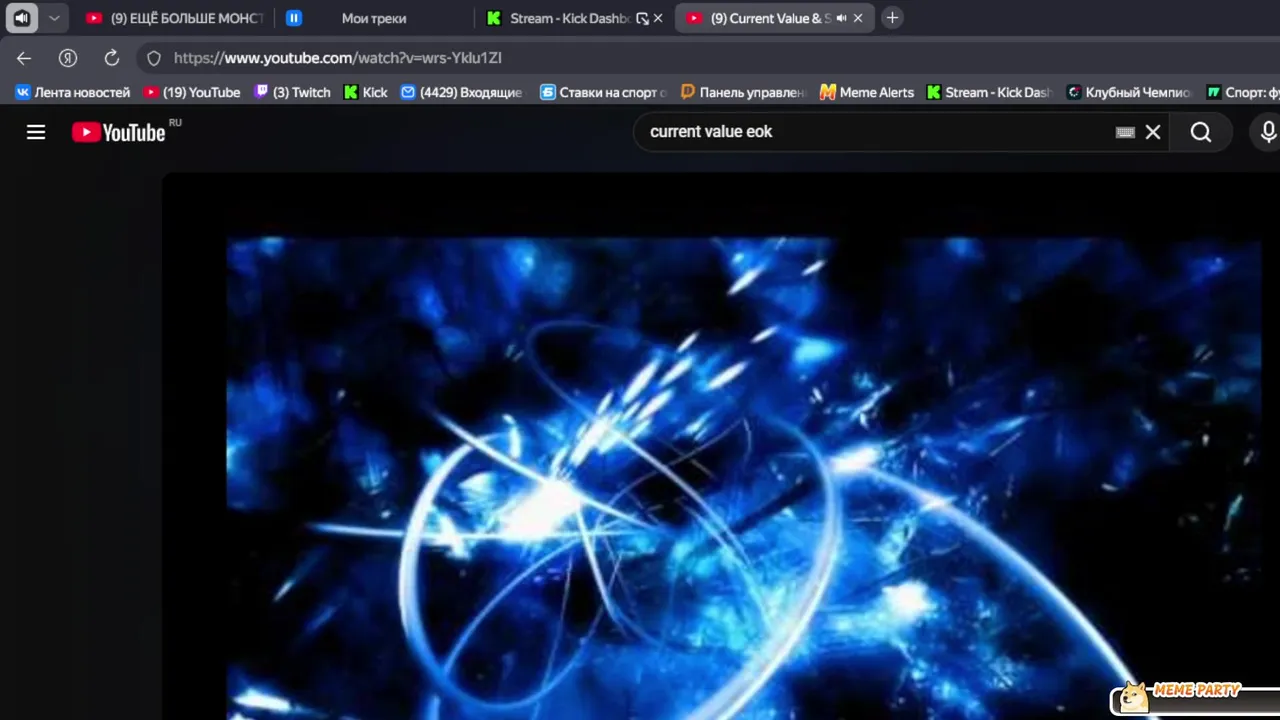This screenshot has width=1280, height=720.
Task: Open the Панель управления bookmark
Action: (742, 92)
